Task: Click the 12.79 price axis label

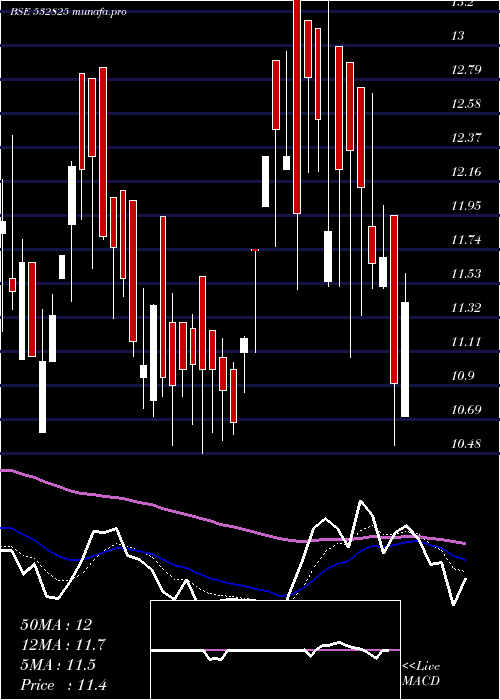Action: (x=466, y=69)
